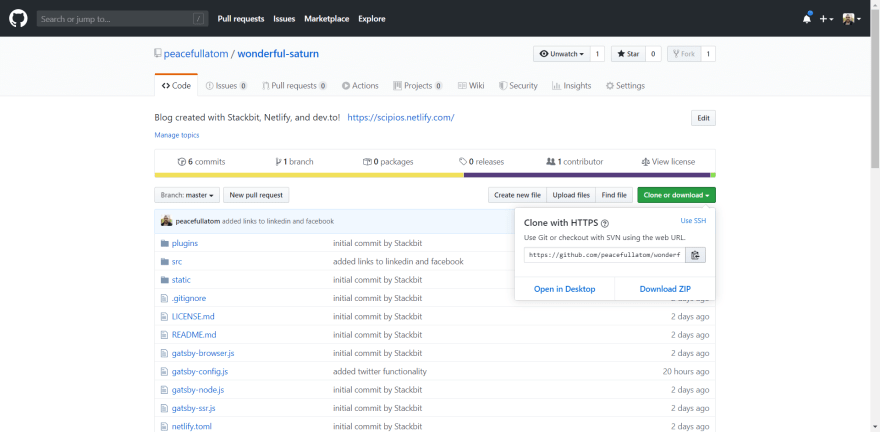The width and height of the screenshot is (880, 432).
Task: Expand the Unwatch dropdown
Action: 561,54
